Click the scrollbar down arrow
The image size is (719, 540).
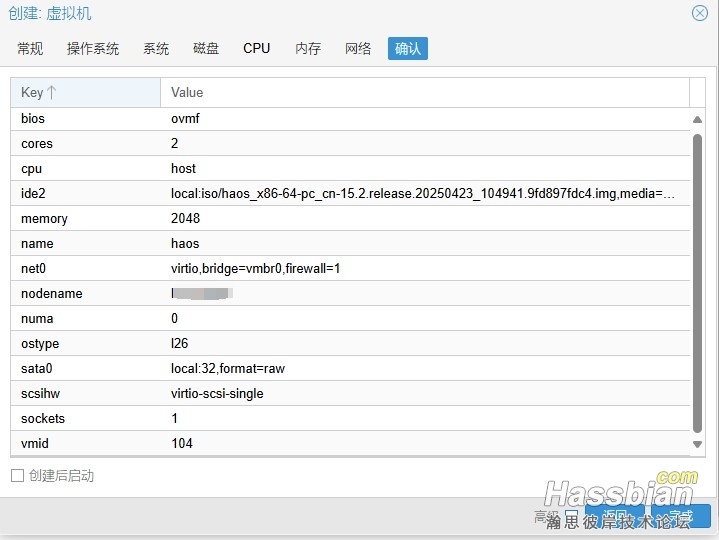pos(697,444)
